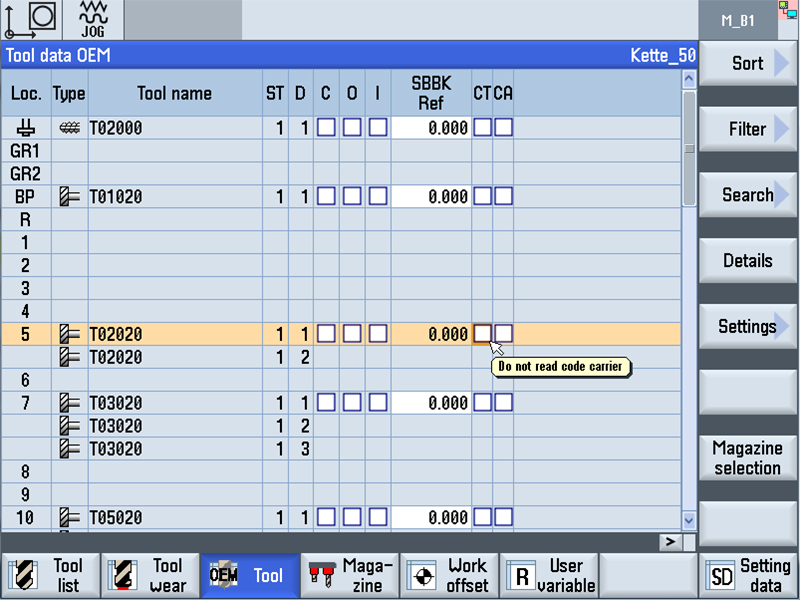Viewport: 800px width, 600px height.
Task: Open the Sort submenu
Action: pos(747,63)
